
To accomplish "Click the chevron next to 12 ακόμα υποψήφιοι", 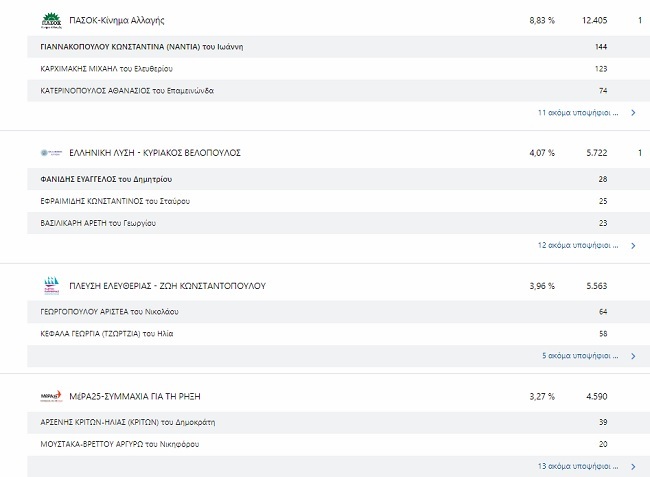I will [633, 245].
